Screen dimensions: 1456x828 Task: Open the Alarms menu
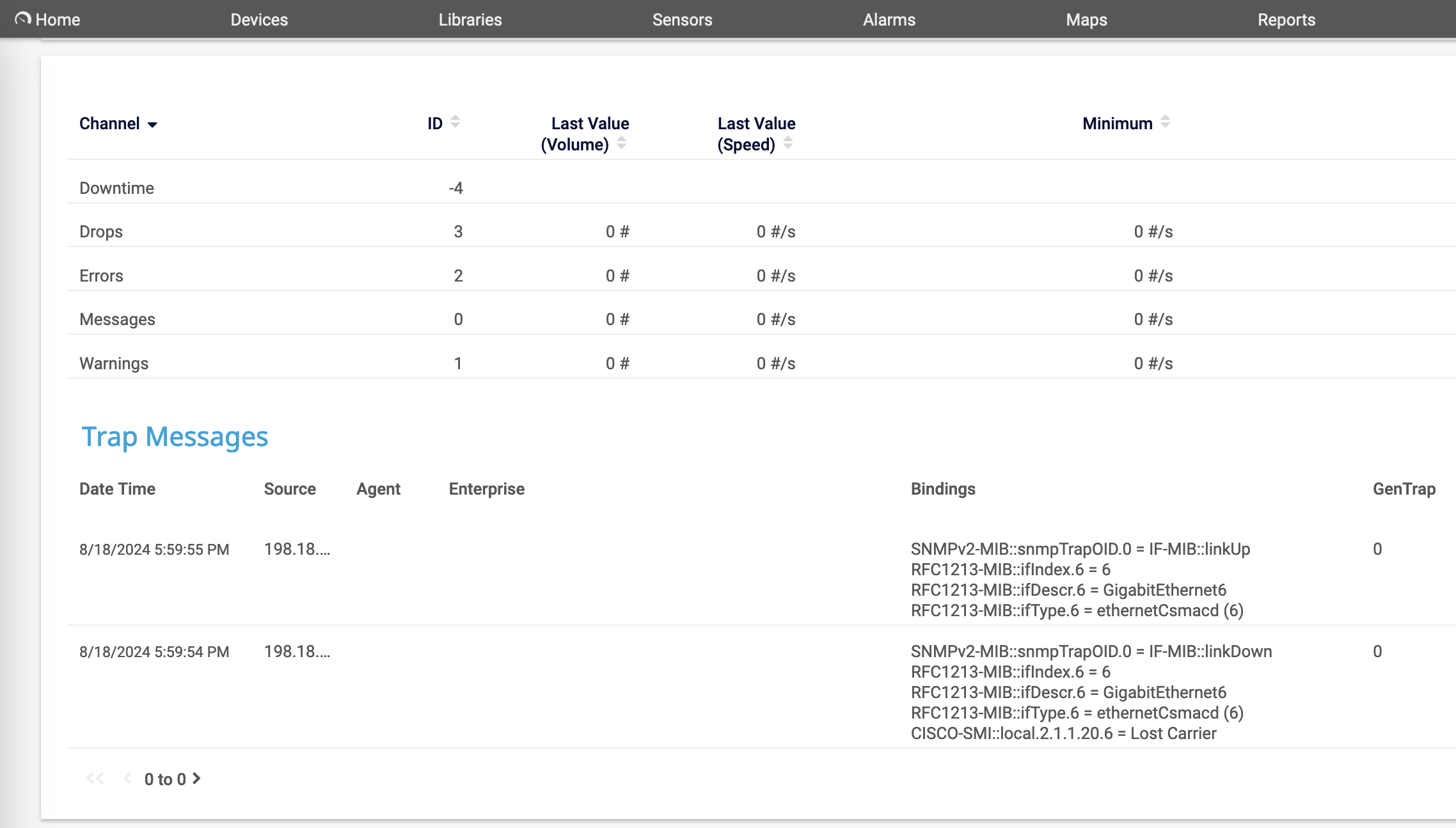(x=889, y=20)
